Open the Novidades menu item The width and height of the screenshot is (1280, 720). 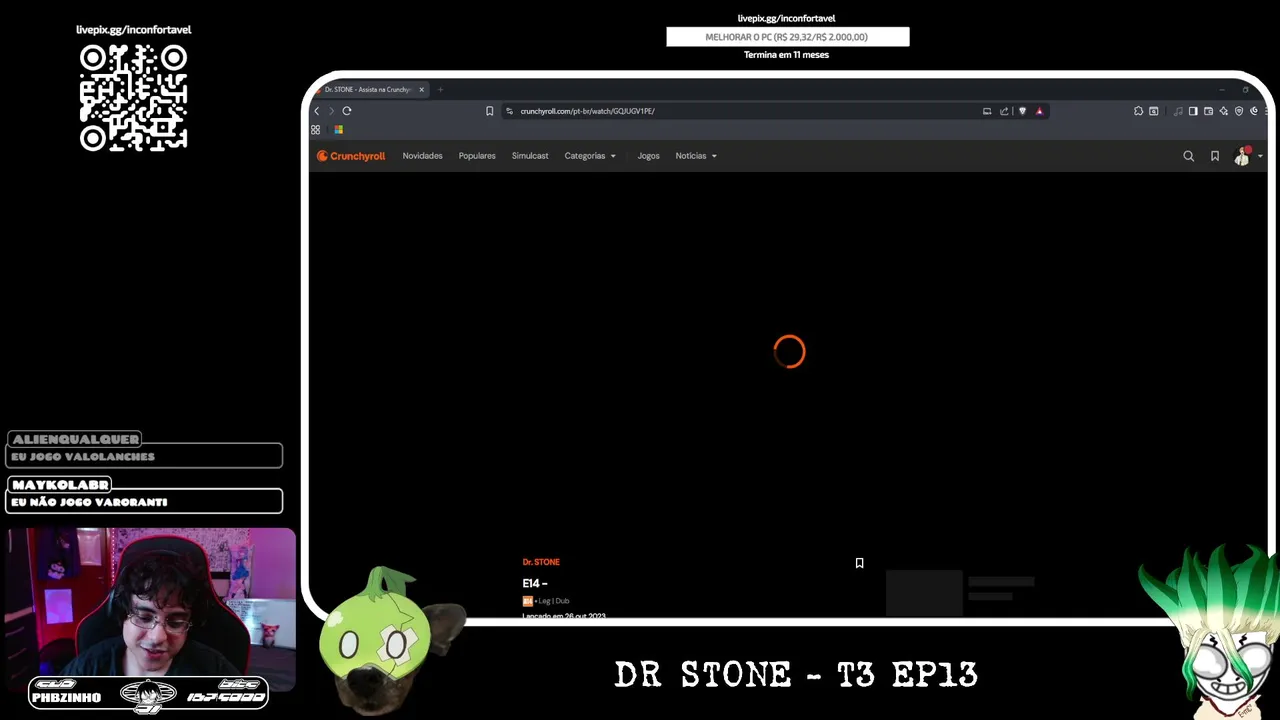pyautogui.click(x=422, y=156)
